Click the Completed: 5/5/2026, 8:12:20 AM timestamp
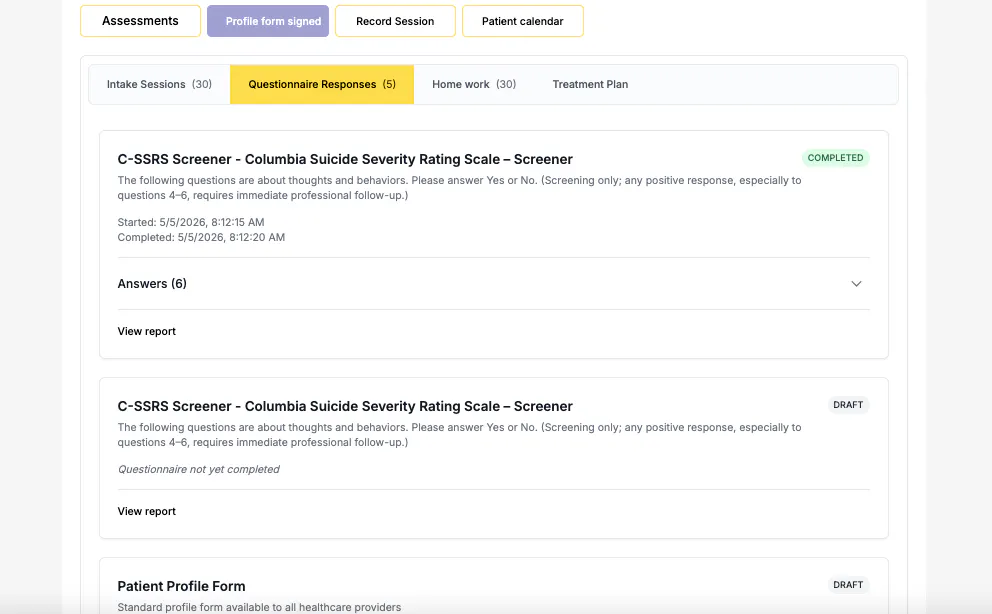The image size is (992, 614). point(201,237)
